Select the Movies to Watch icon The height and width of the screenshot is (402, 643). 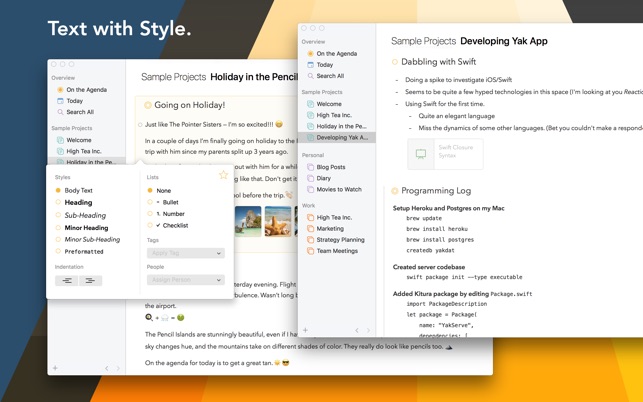click(311, 189)
